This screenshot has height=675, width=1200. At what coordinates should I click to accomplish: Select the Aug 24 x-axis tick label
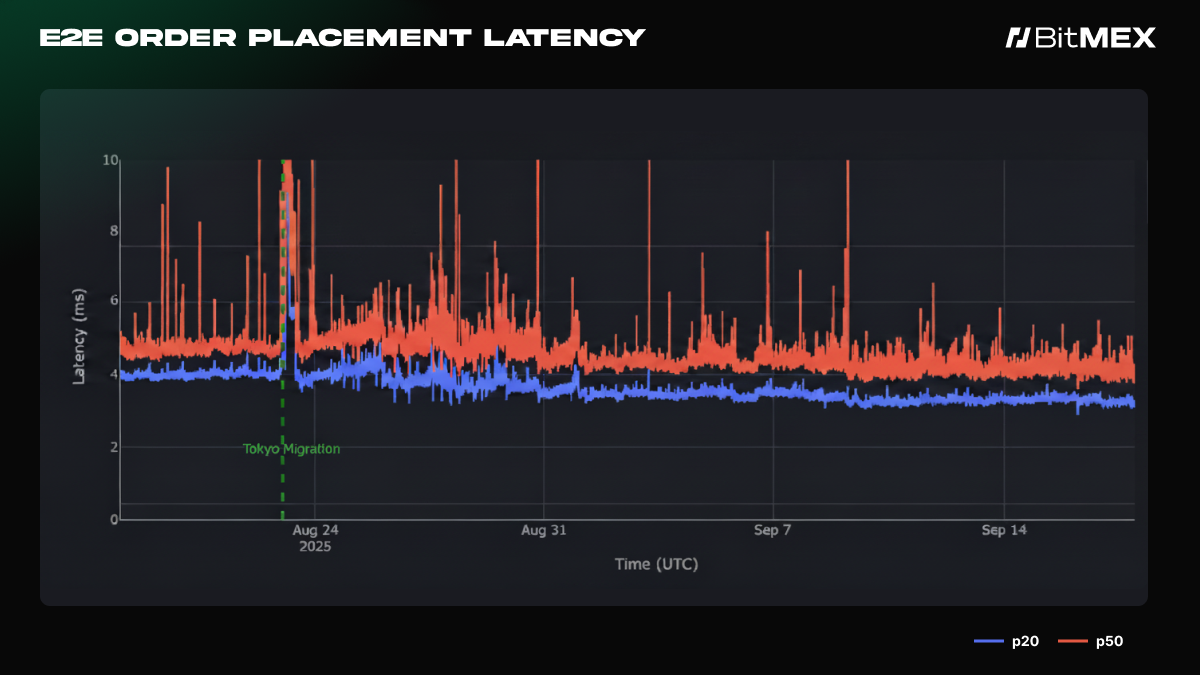tap(314, 531)
